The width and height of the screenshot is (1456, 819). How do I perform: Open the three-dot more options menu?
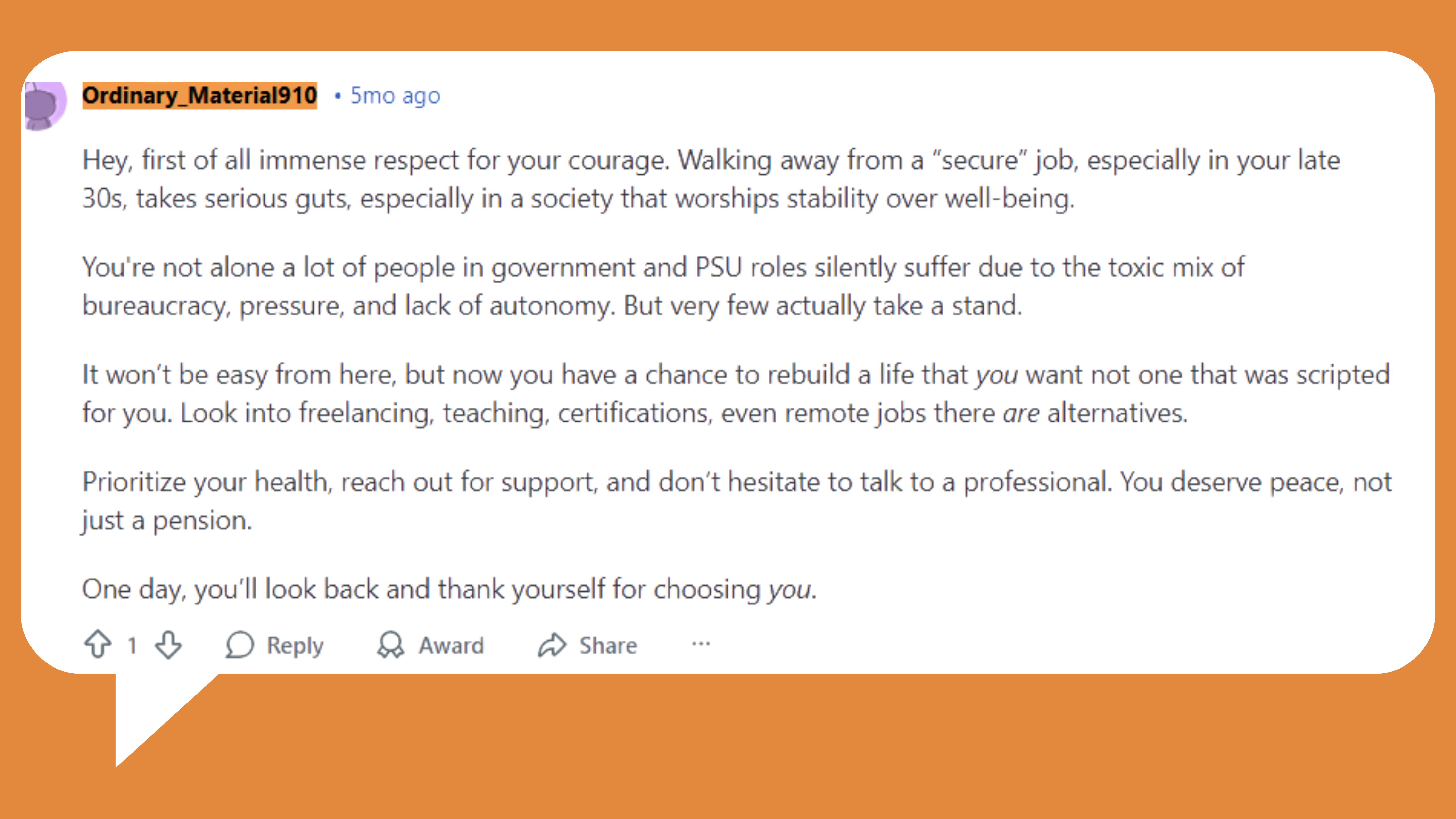[x=701, y=644]
